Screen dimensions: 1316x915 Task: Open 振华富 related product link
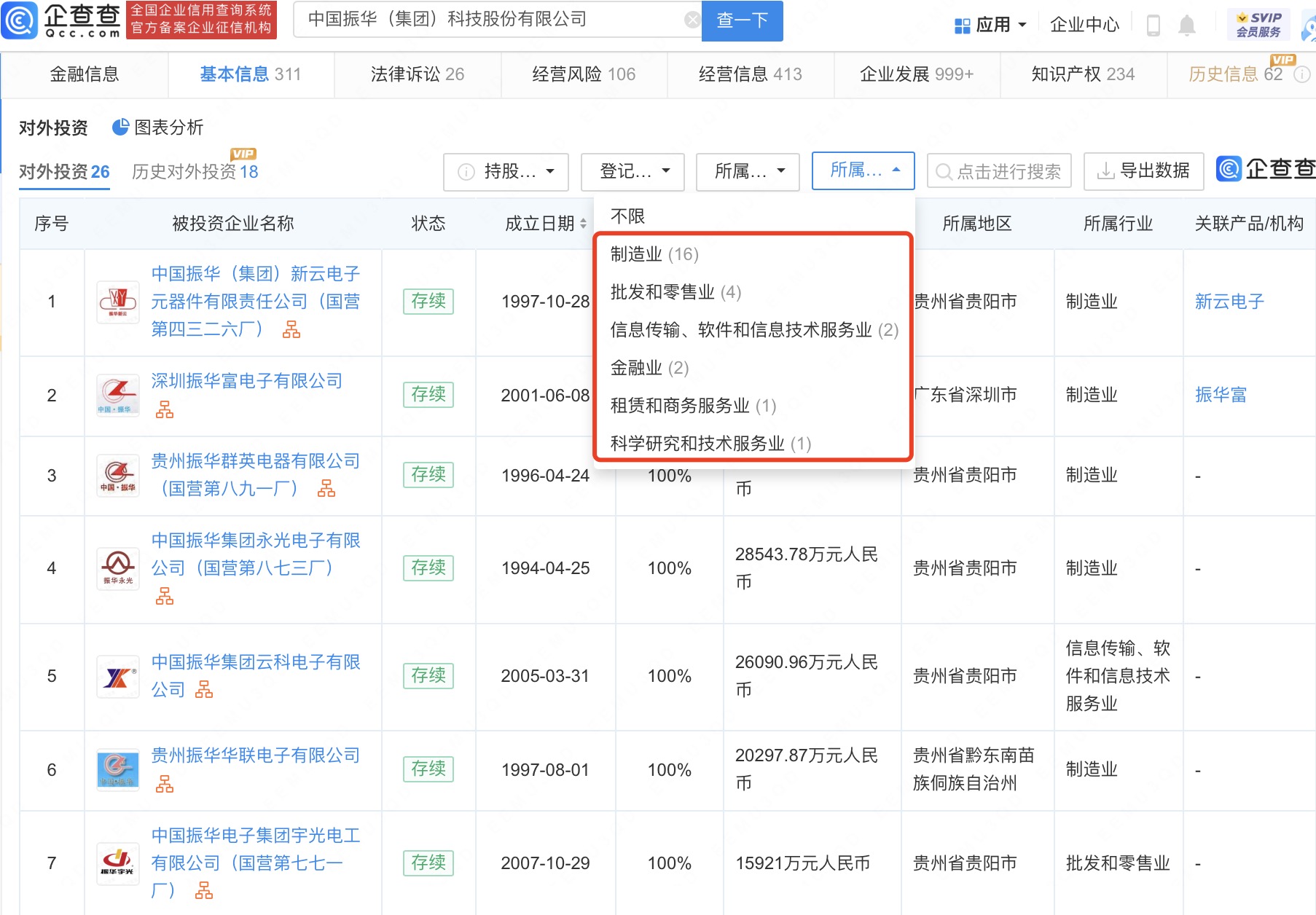(1221, 395)
